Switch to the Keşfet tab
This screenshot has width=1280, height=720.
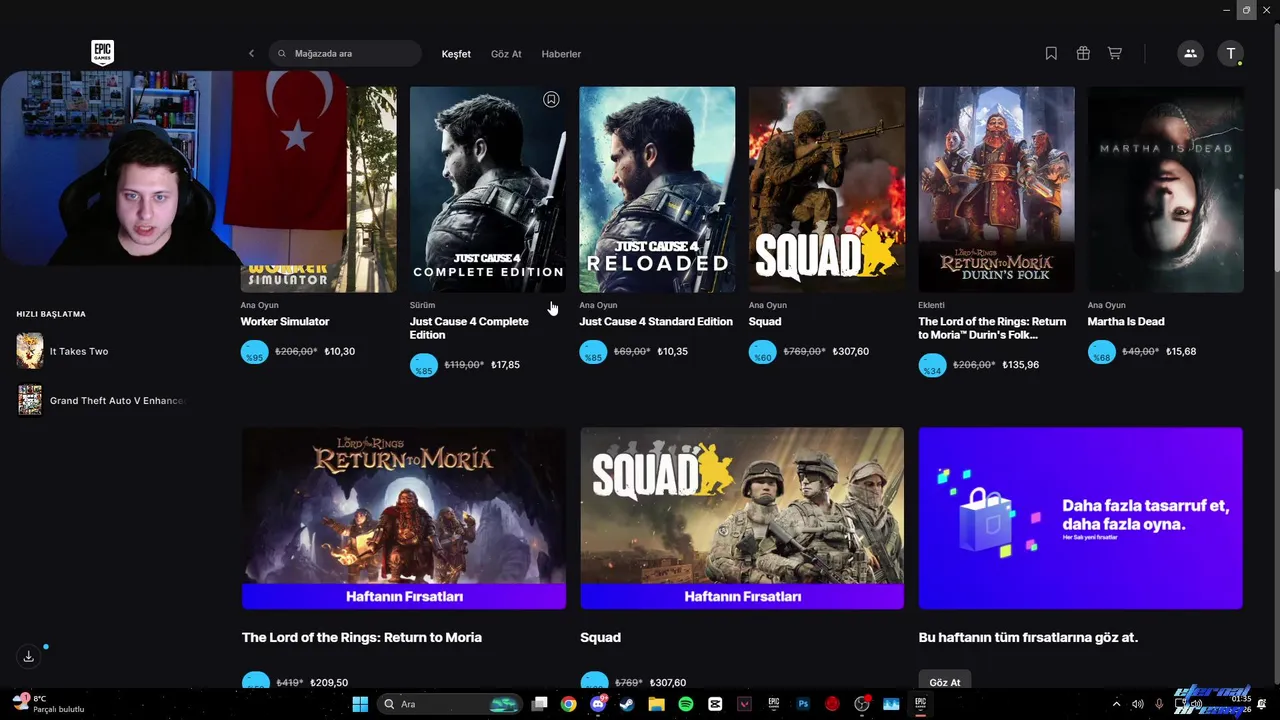pos(456,54)
